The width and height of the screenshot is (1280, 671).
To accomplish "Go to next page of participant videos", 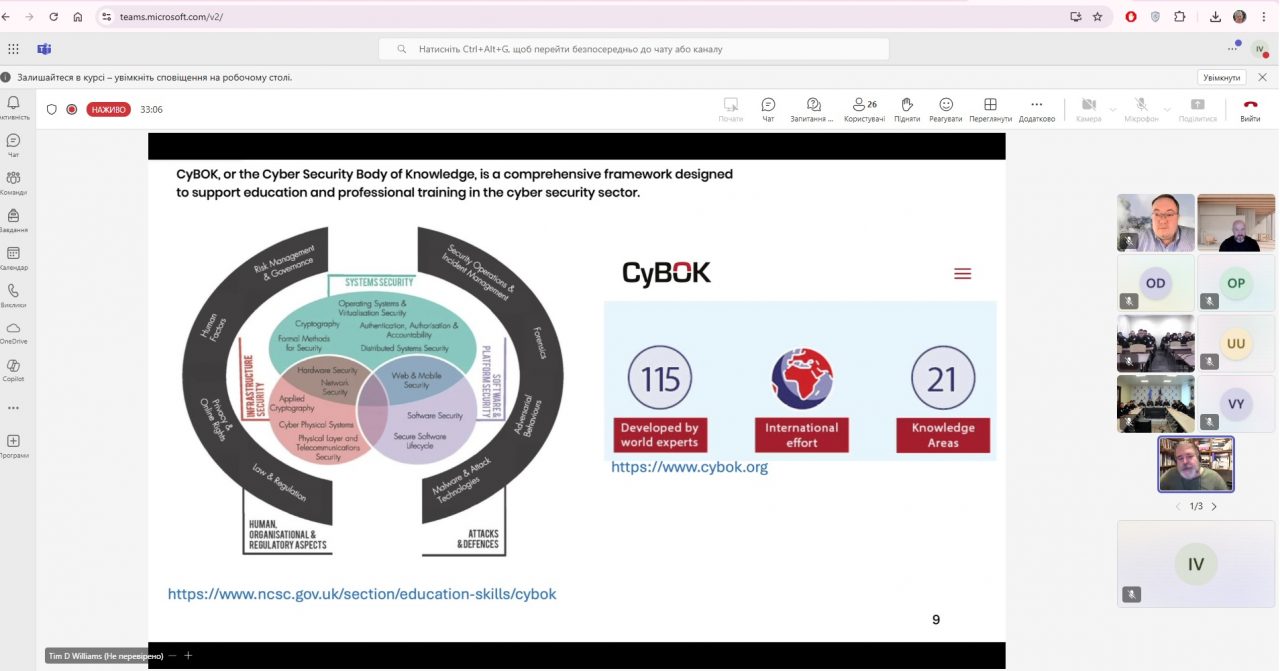I will pyautogui.click(x=1214, y=507).
